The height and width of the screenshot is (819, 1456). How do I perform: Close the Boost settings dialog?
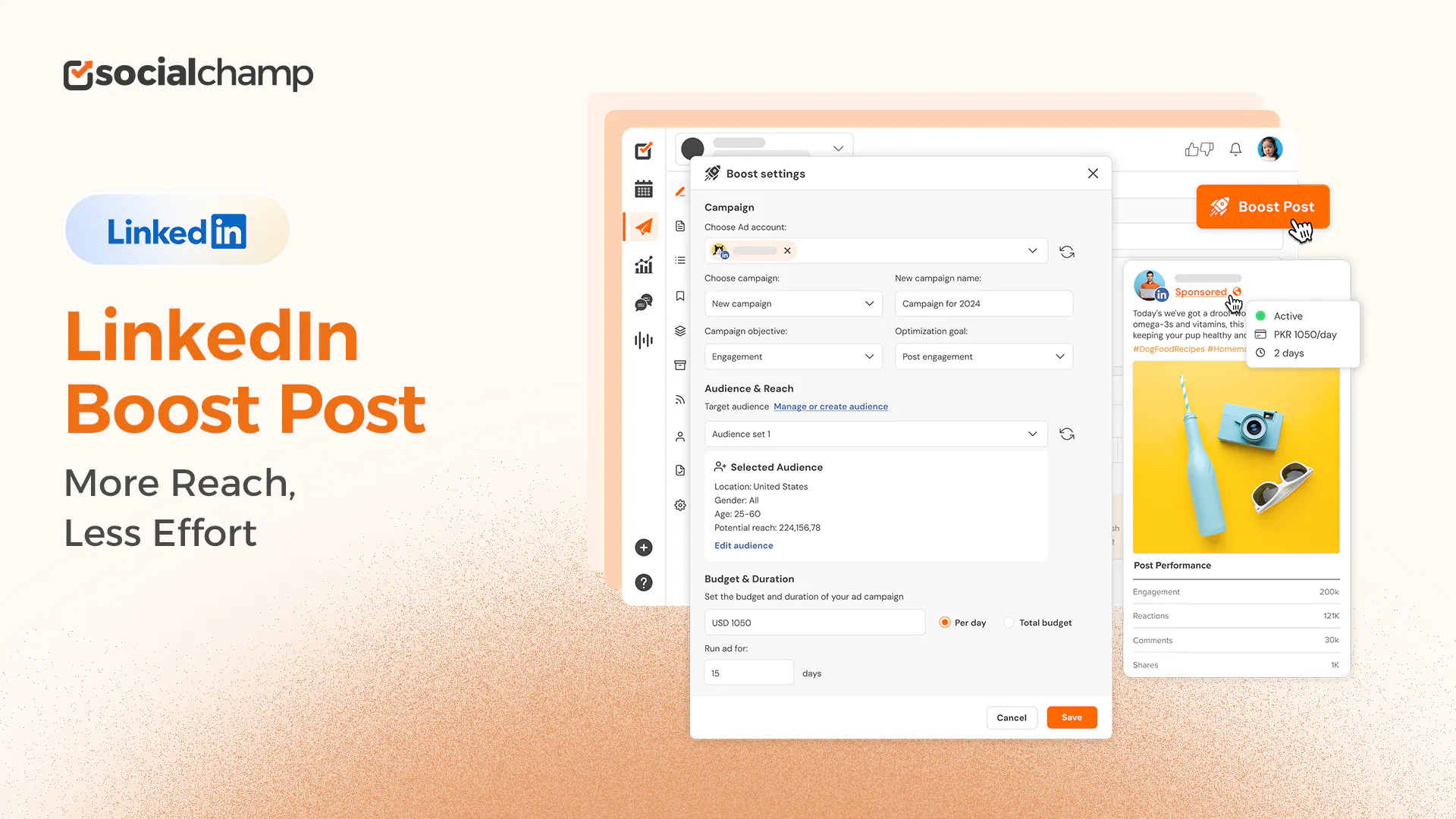click(1093, 174)
